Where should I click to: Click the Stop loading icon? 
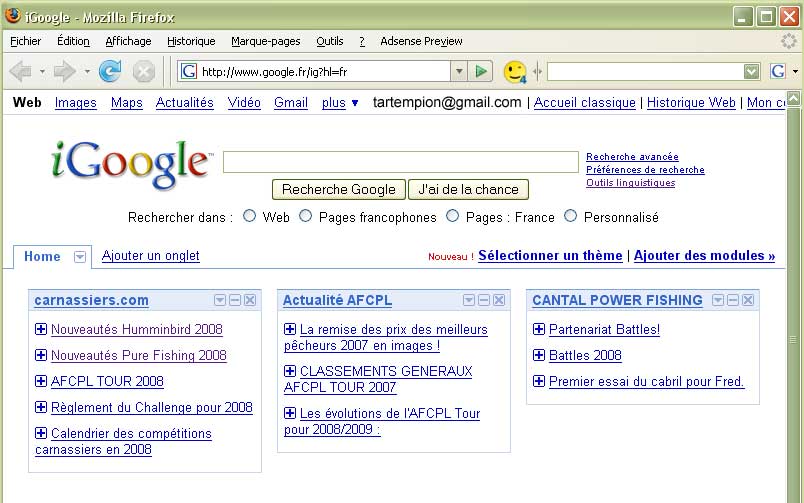(144, 71)
